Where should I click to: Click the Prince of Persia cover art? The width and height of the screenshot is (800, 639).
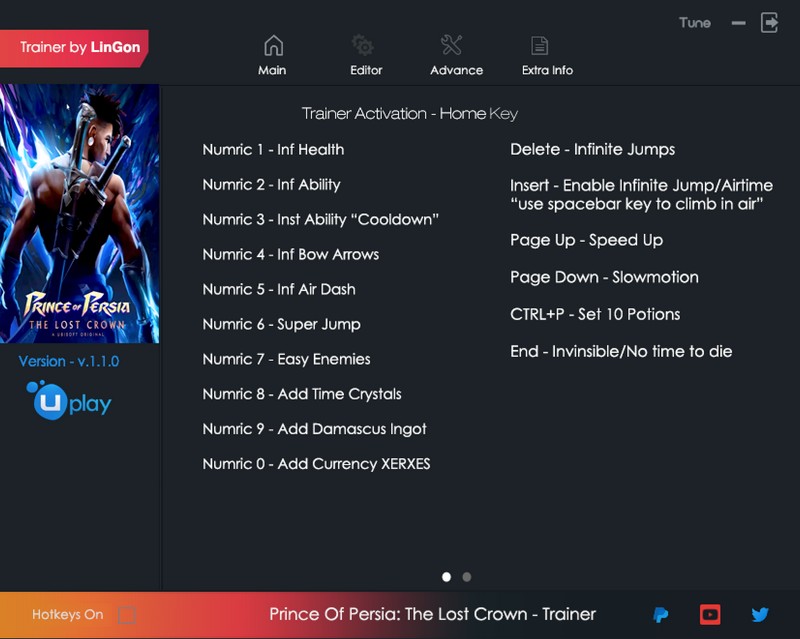(x=80, y=213)
